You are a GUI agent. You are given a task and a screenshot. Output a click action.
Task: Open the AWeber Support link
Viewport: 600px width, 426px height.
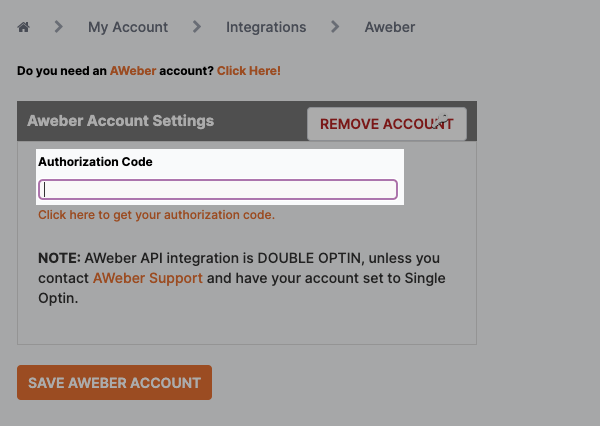[148, 278]
